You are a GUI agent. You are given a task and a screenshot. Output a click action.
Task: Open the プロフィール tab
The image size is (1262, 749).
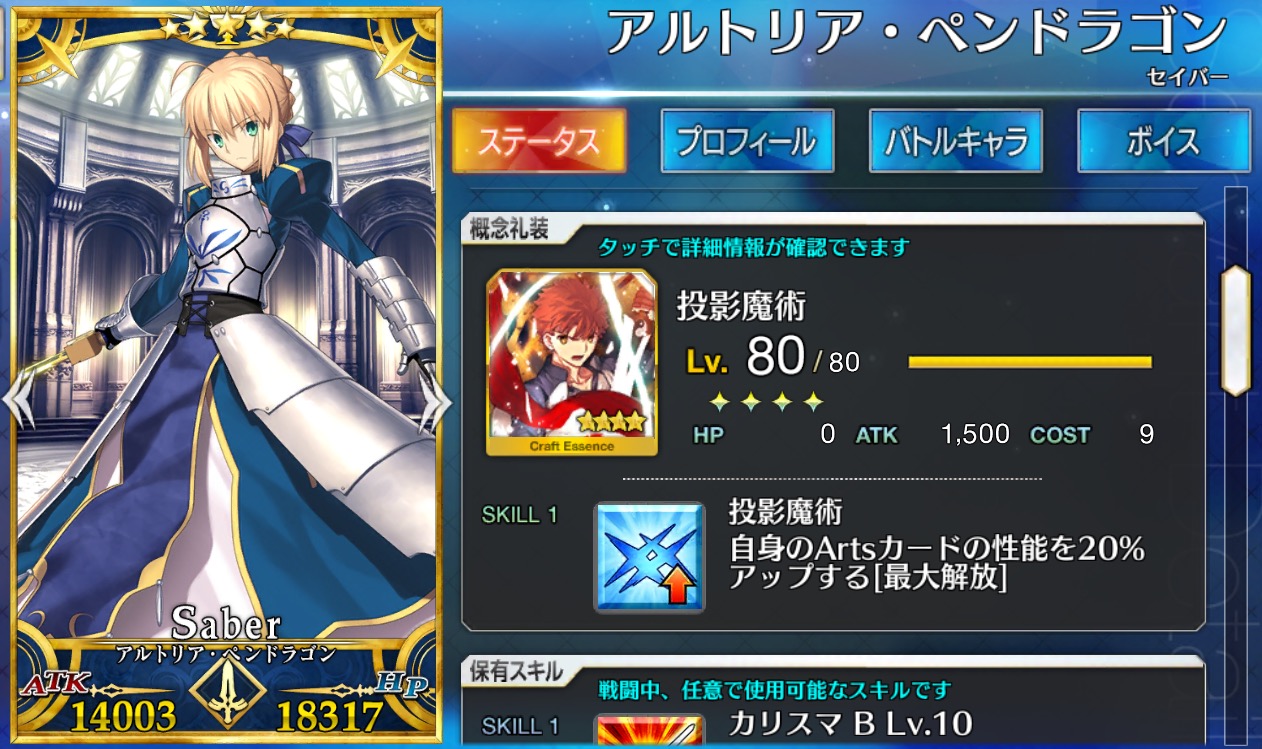[747, 141]
